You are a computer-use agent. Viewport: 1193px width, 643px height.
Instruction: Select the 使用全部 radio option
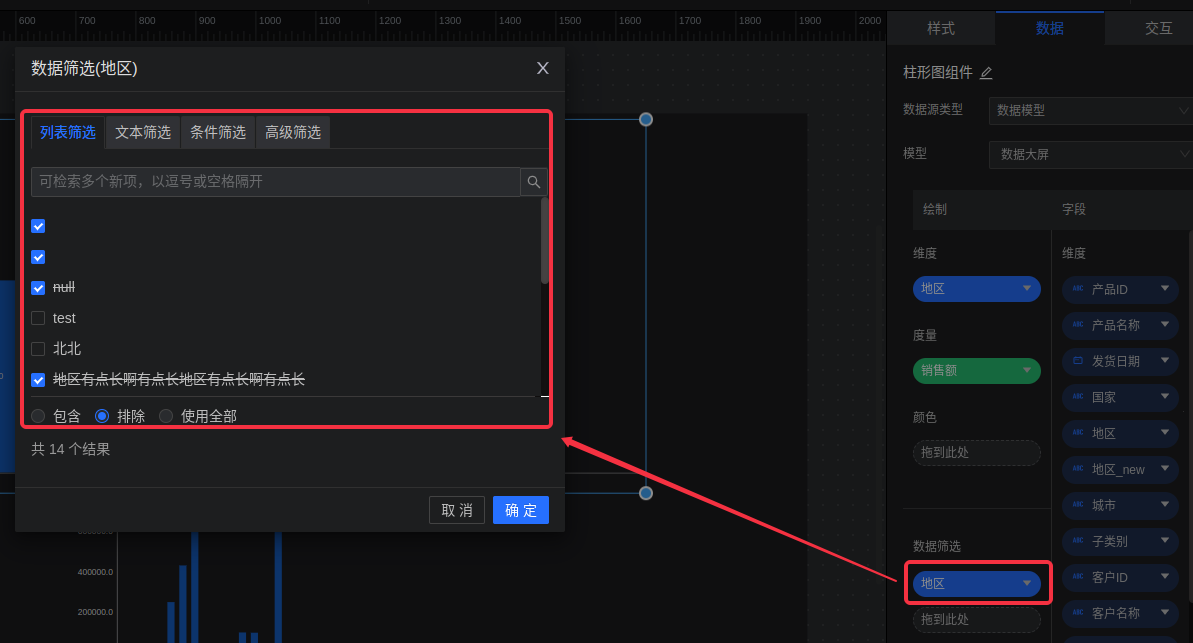[x=166, y=416]
